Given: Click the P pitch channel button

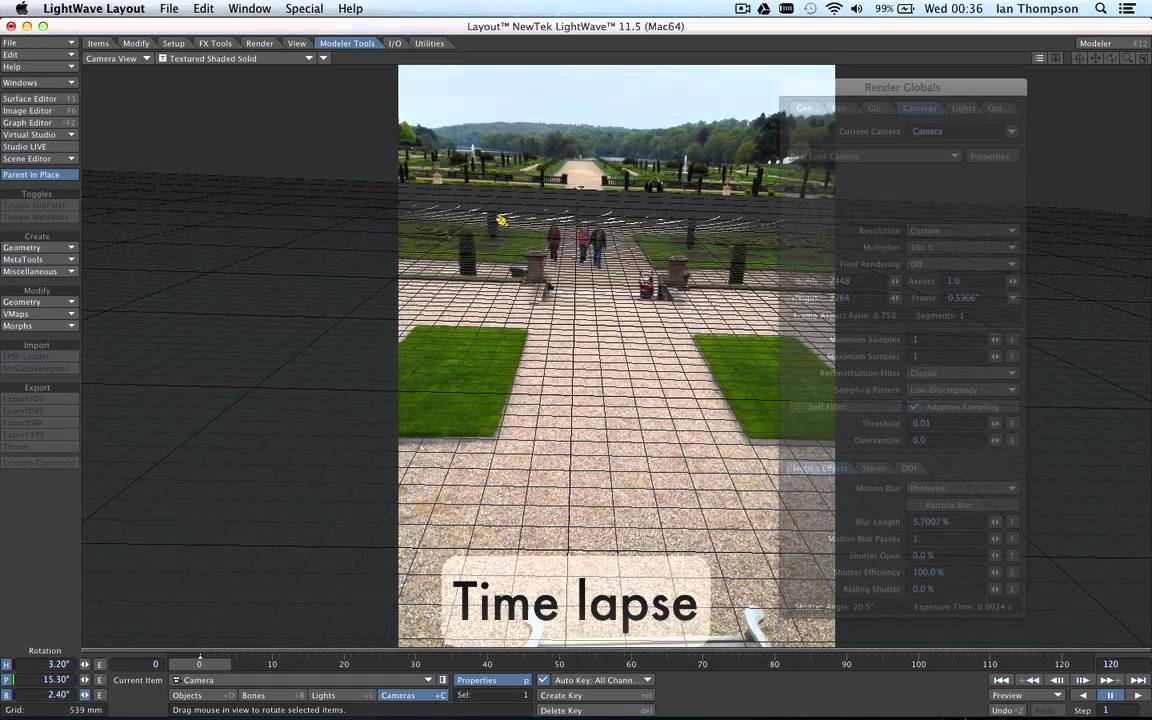Looking at the screenshot, I should pyautogui.click(x=7, y=680).
